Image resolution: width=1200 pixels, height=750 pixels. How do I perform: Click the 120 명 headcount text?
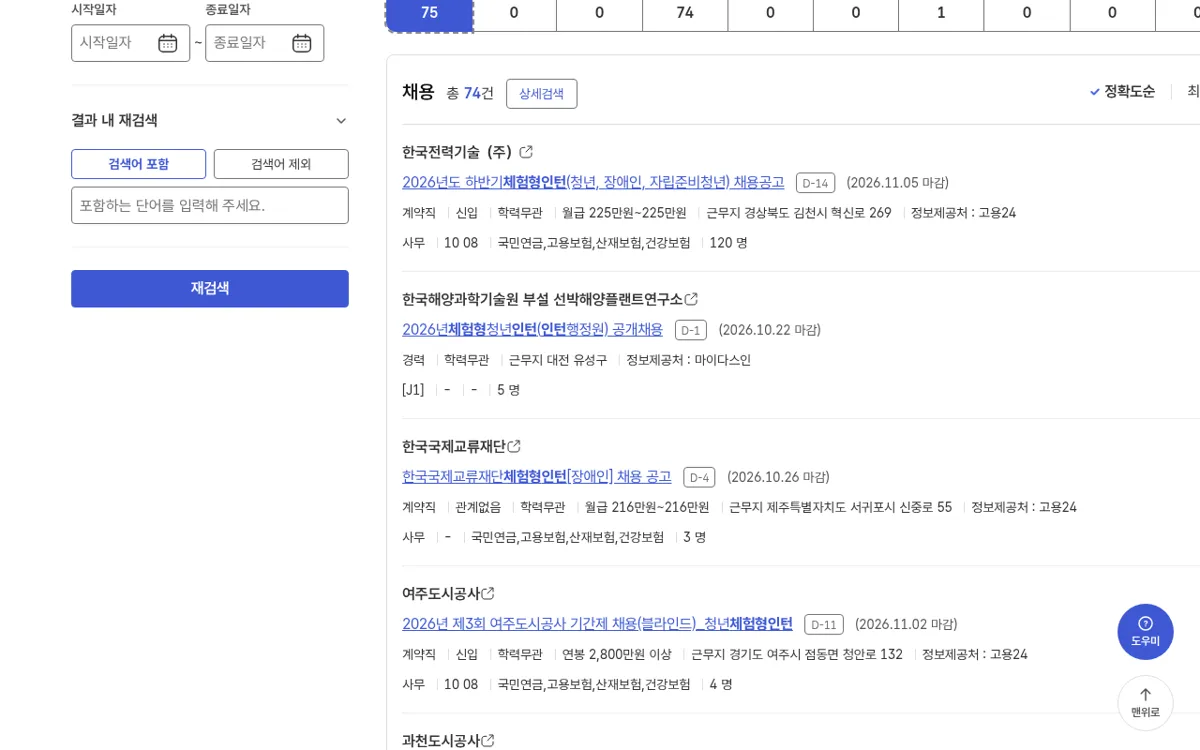pos(728,243)
